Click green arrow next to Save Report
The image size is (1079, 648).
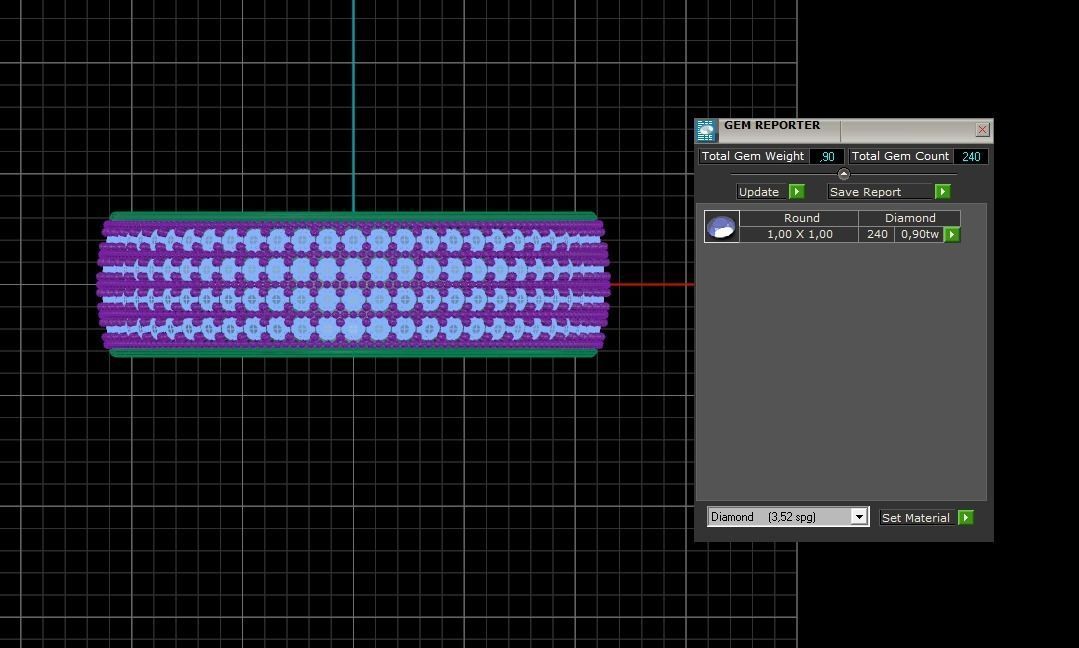click(x=942, y=192)
